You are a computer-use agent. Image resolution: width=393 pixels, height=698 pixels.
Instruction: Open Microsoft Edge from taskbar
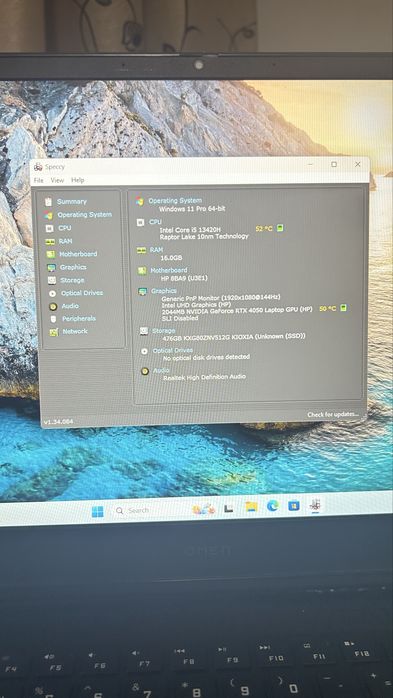click(x=272, y=506)
